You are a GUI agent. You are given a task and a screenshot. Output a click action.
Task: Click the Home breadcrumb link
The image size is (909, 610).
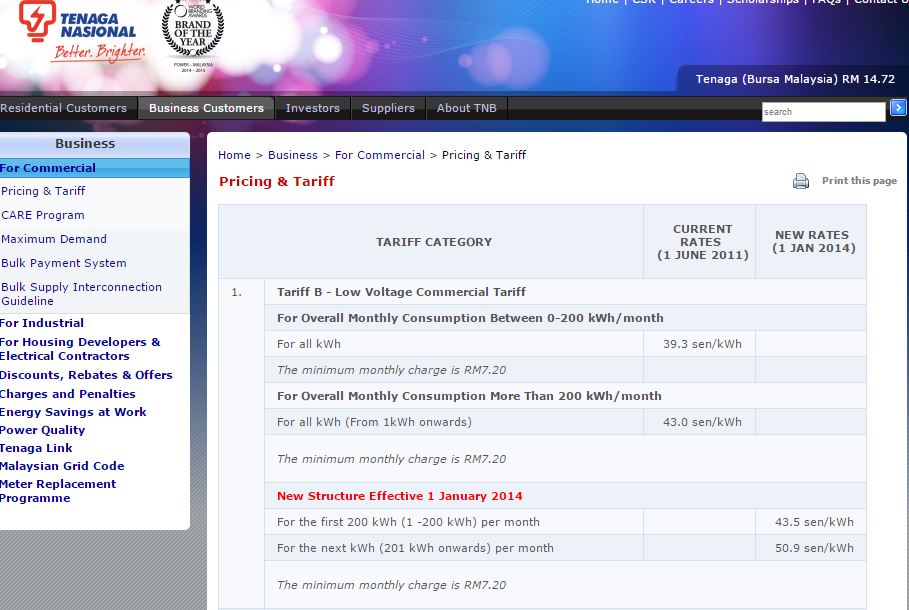(234, 155)
